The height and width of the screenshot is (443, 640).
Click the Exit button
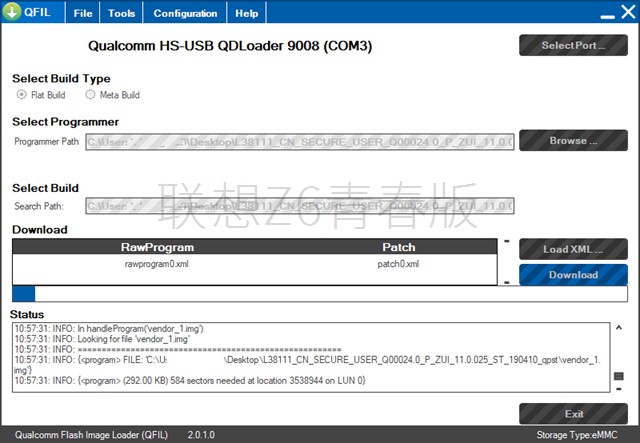573,414
